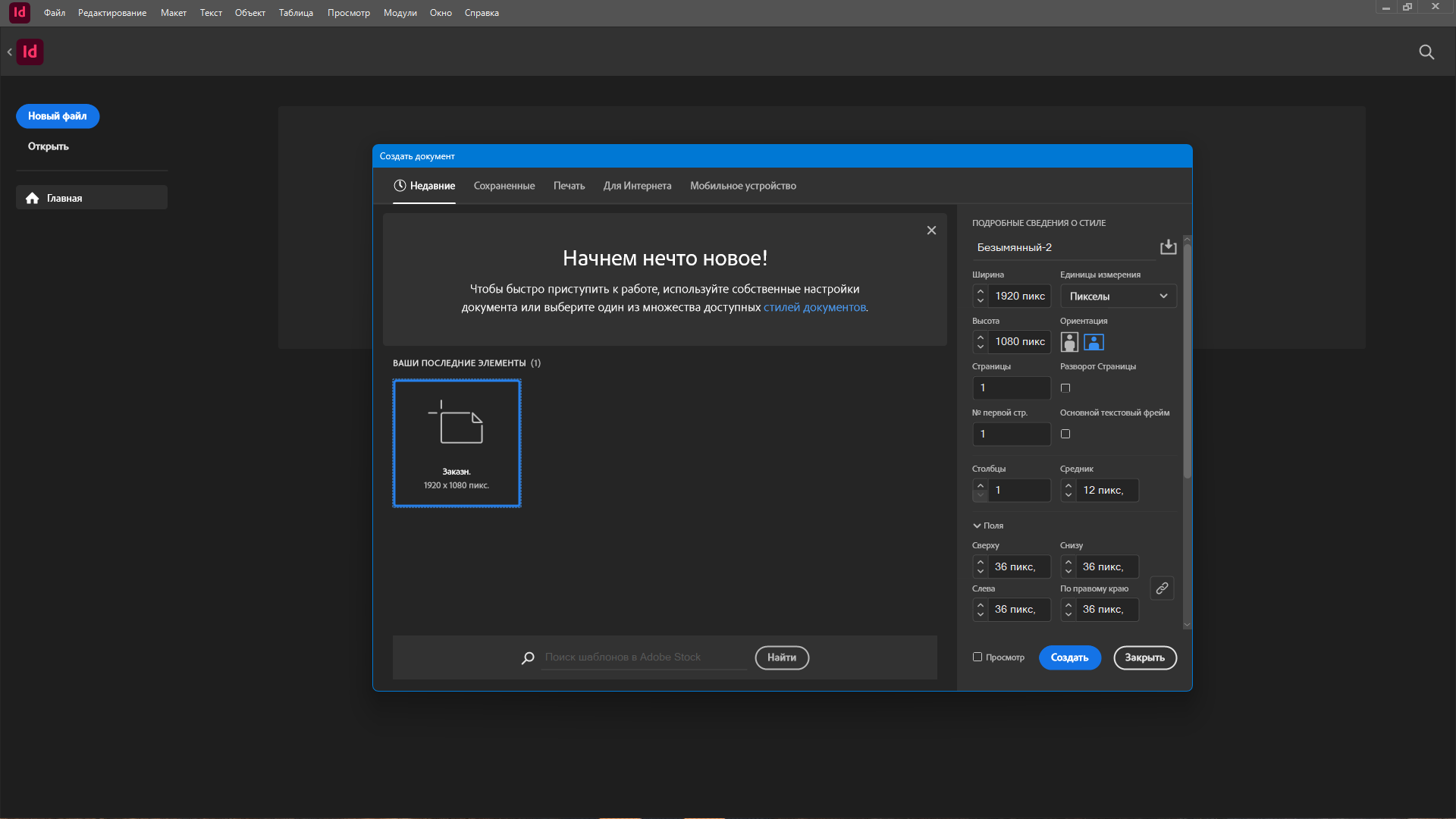Image resolution: width=1456 pixels, height=819 pixels.
Task: Select portrait orientation icon
Action: (x=1069, y=342)
